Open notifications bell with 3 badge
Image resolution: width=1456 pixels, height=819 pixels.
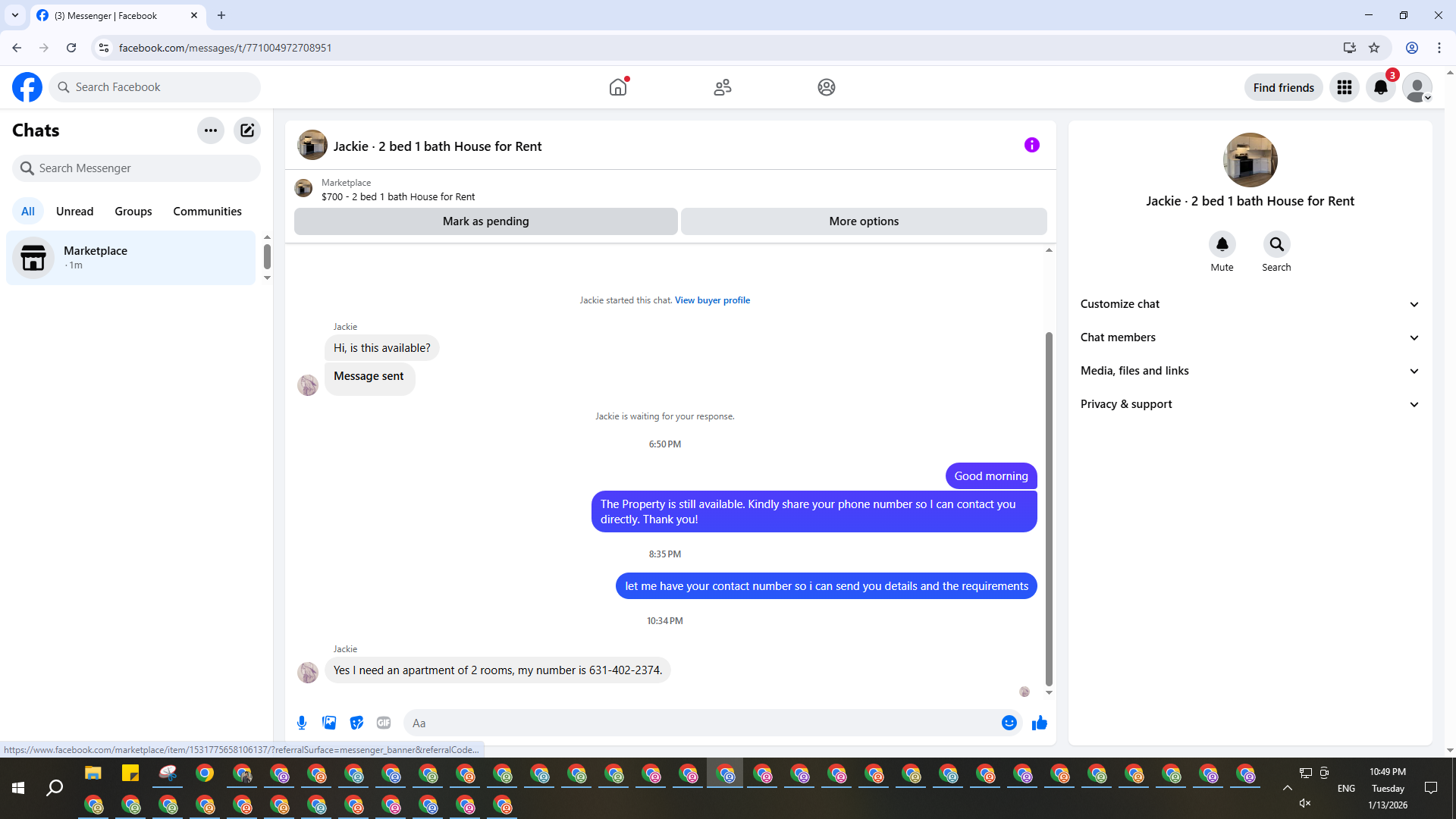(x=1380, y=87)
